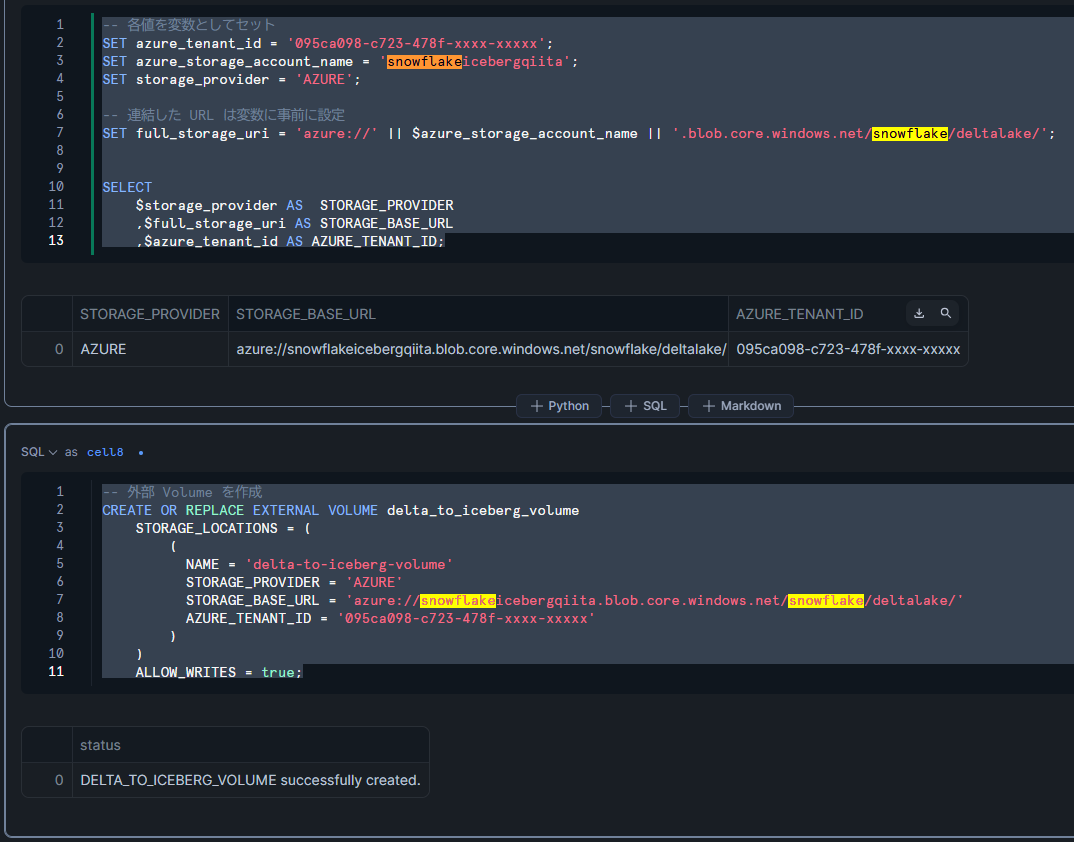Click the CREATE OR REPLACE EXTERNAL VOLUME line
The image size is (1074, 842).
[340, 510]
